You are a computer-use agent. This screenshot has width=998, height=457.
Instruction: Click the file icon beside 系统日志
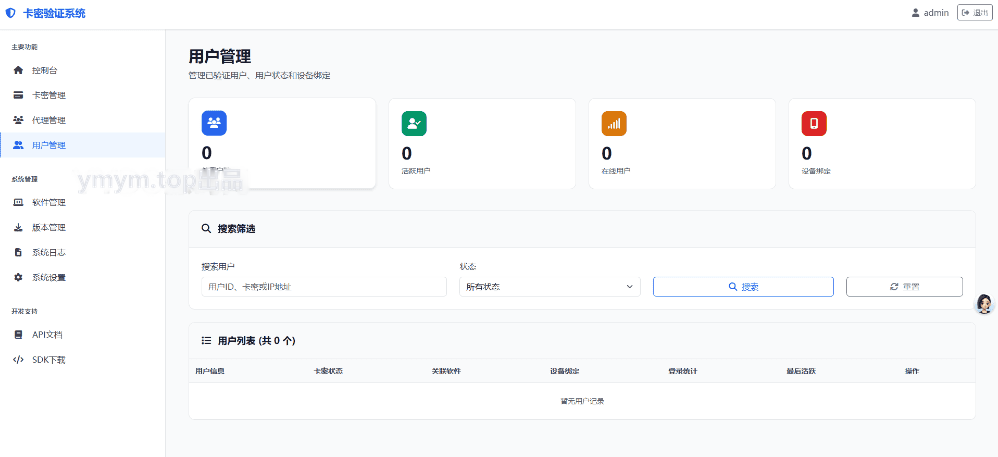(x=18, y=253)
